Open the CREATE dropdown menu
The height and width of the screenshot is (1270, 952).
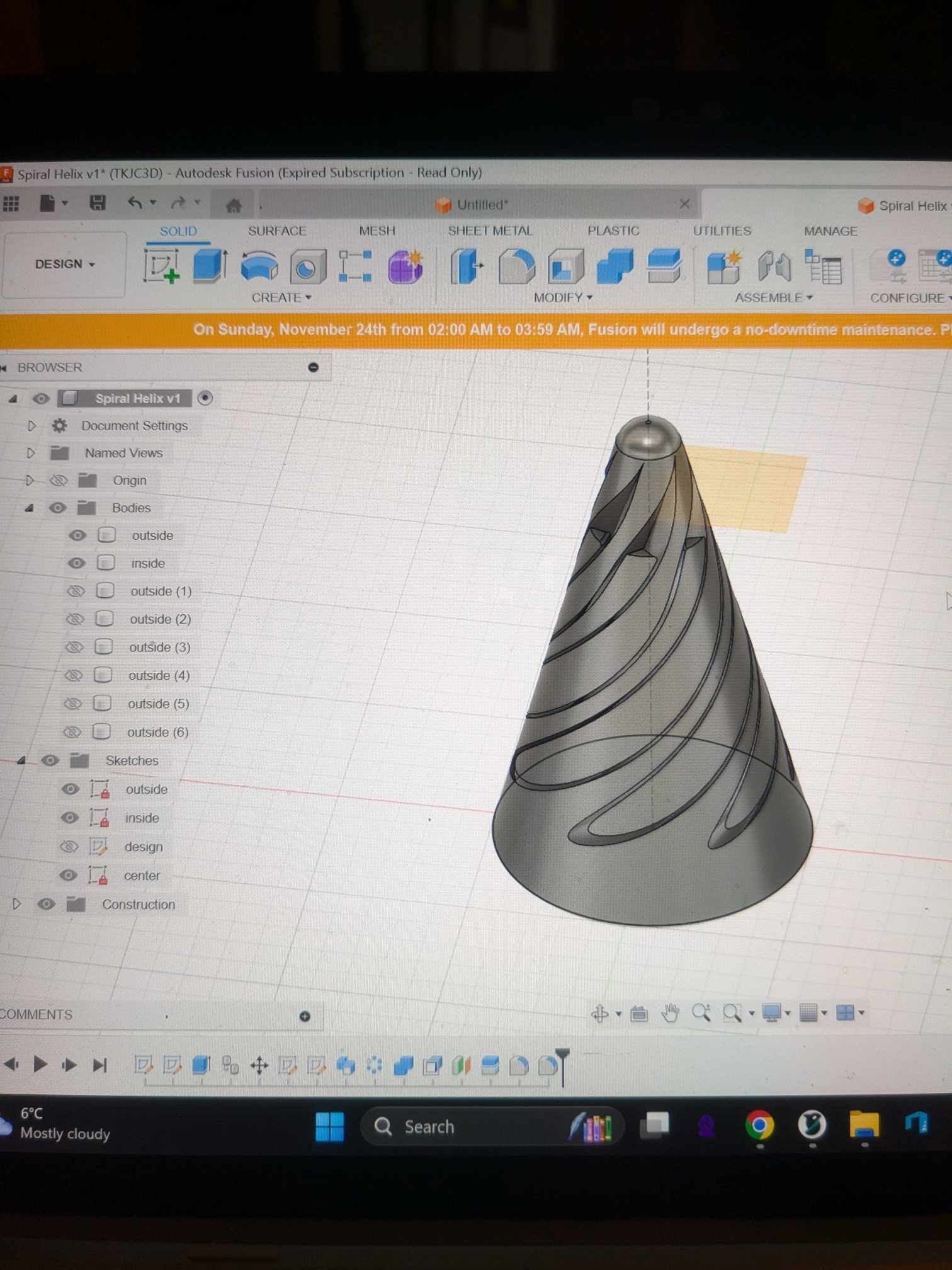point(281,298)
